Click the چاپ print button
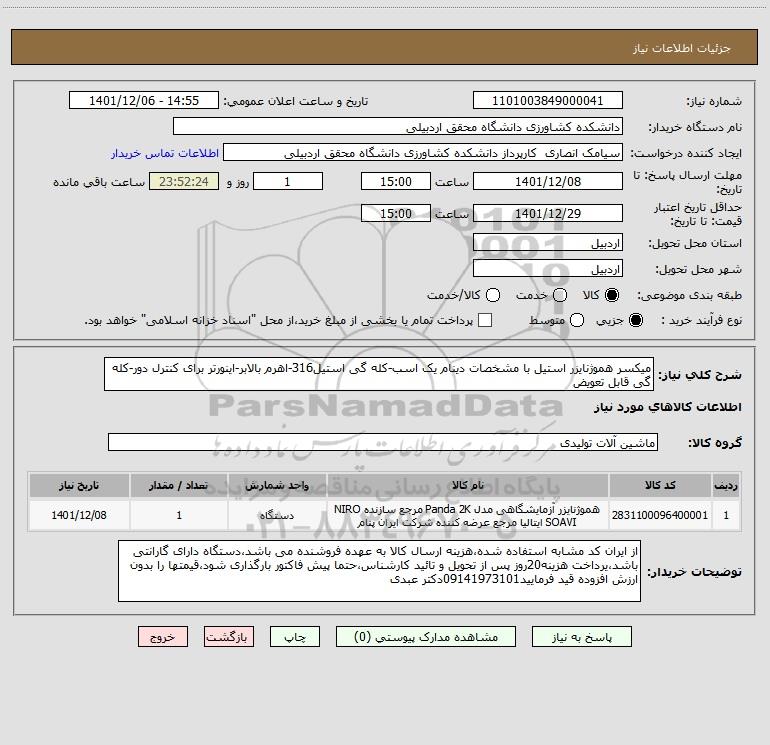 click(295, 637)
